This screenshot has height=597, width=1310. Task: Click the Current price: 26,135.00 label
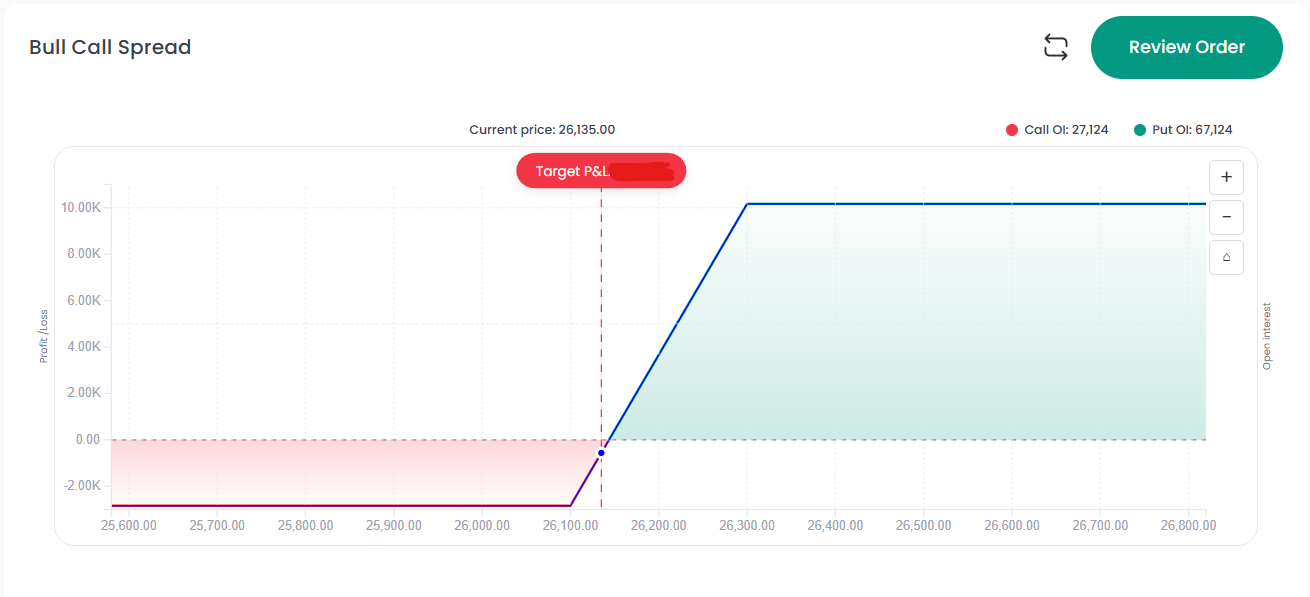pos(542,130)
